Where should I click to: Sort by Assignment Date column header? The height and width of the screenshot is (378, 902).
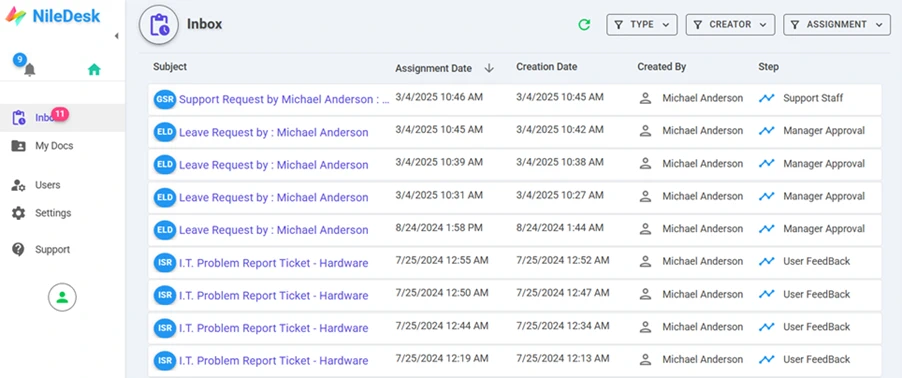pos(433,68)
